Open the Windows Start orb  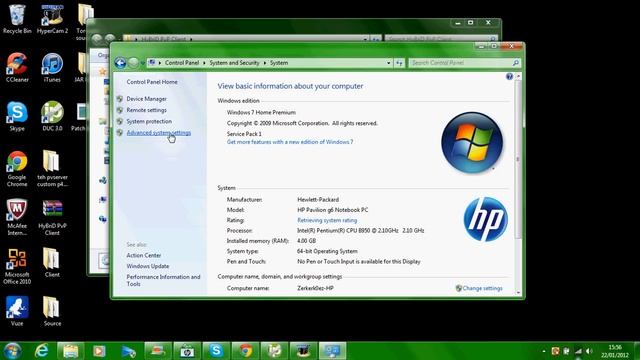(x=12, y=351)
